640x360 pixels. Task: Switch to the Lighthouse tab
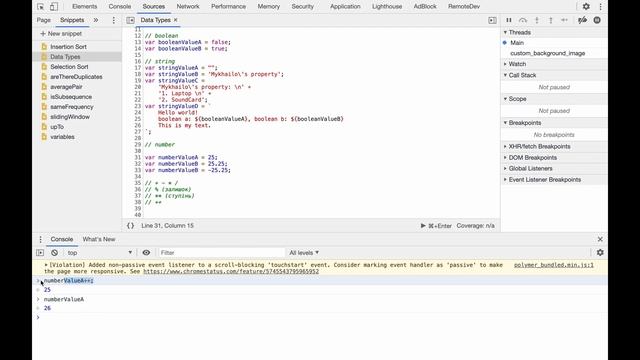387,7
